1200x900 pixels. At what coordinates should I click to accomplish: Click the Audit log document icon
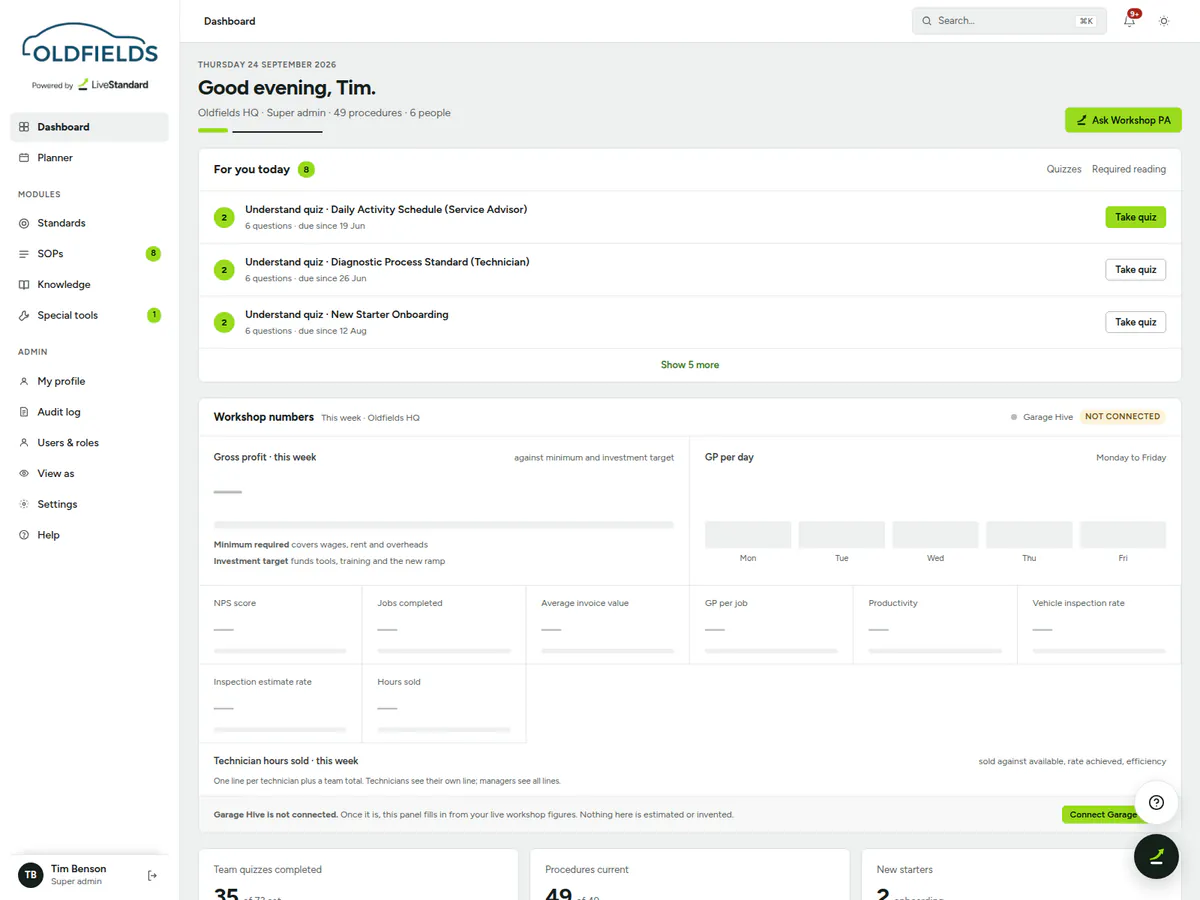tap(24, 412)
